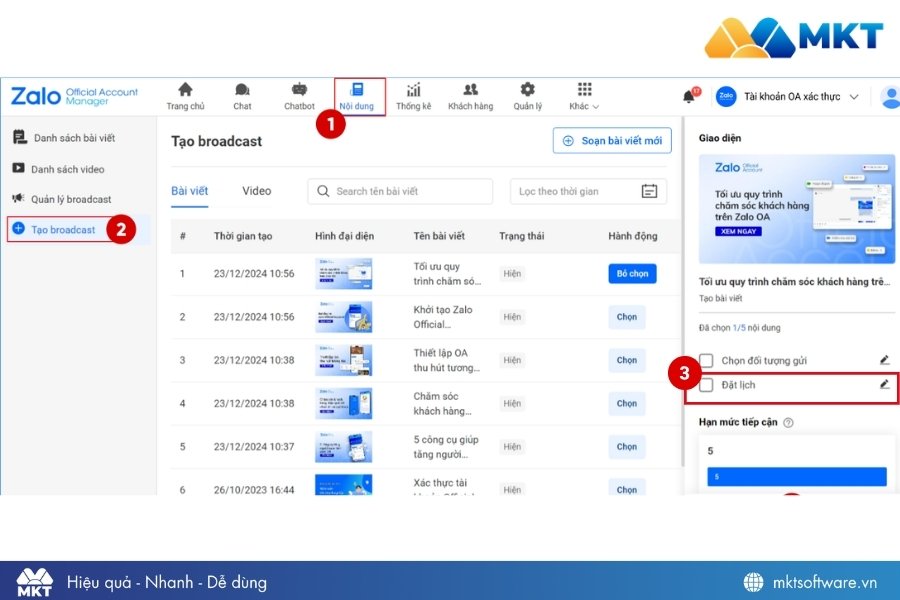The image size is (900, 600).
Task: Enable the Đặt lịch checkbox
Action: coord(707,385)
